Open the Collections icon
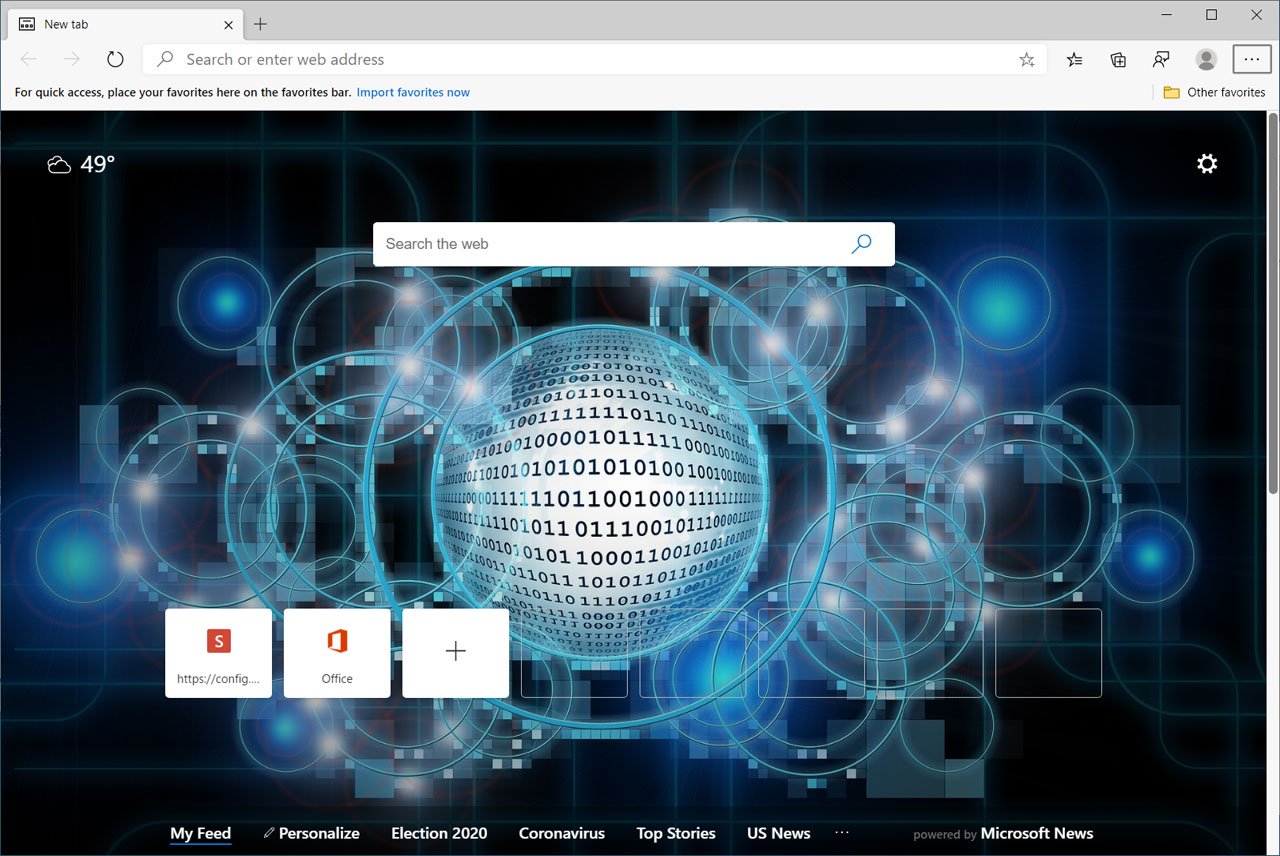The height and width of the screenshot is (856, 1280). (x=1118, y=60)
